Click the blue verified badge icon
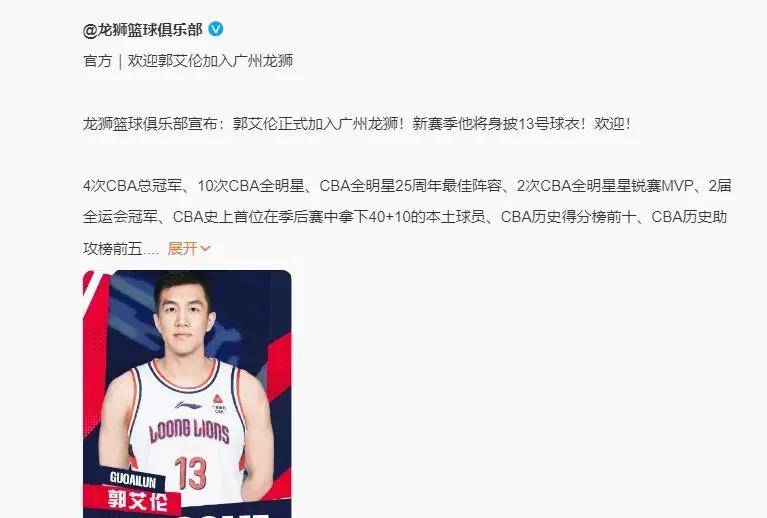Screen dimensions: 767x518 pos(216,29)
